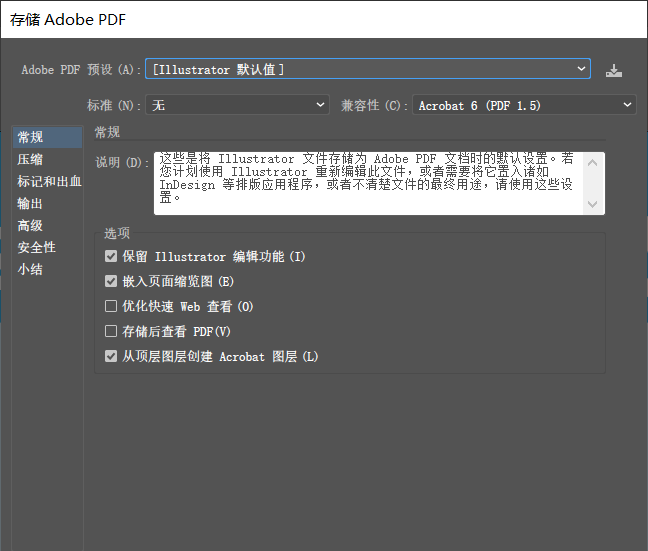
Task: Toggle 嵌入页面缩览图 checkbox
Action: (111, 281)
